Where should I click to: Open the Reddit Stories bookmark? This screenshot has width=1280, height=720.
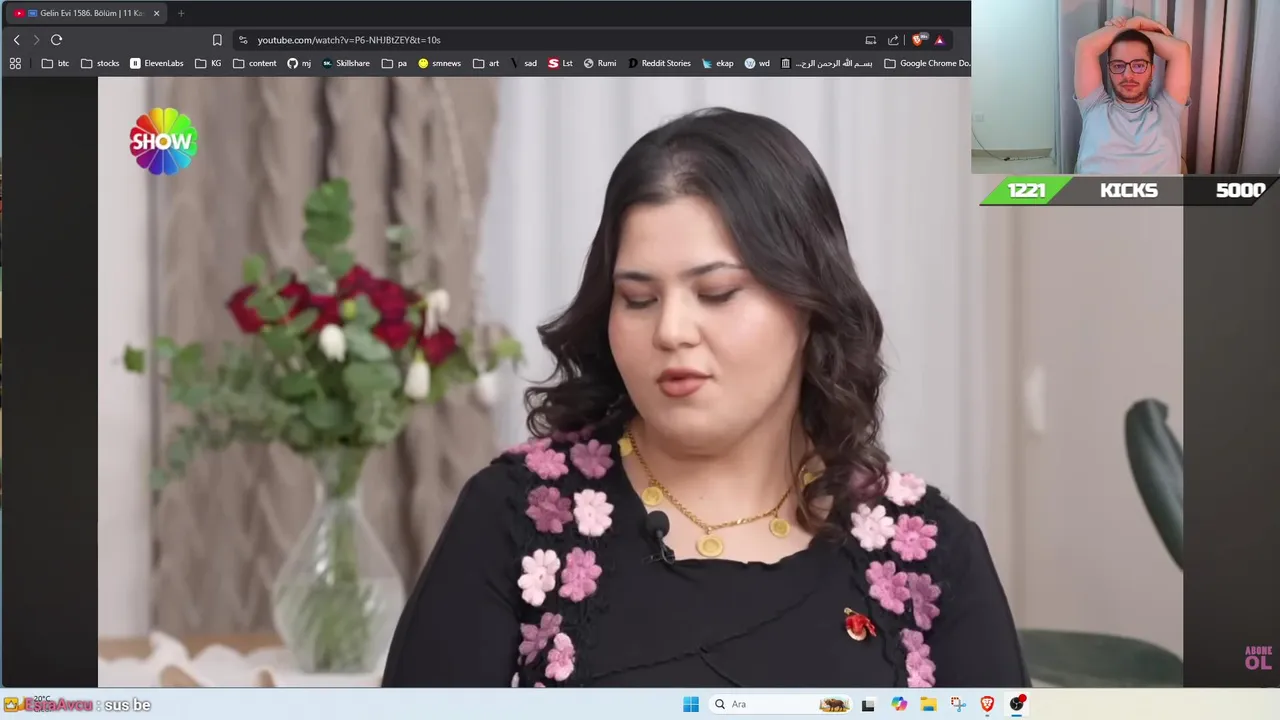pos(659,63)
